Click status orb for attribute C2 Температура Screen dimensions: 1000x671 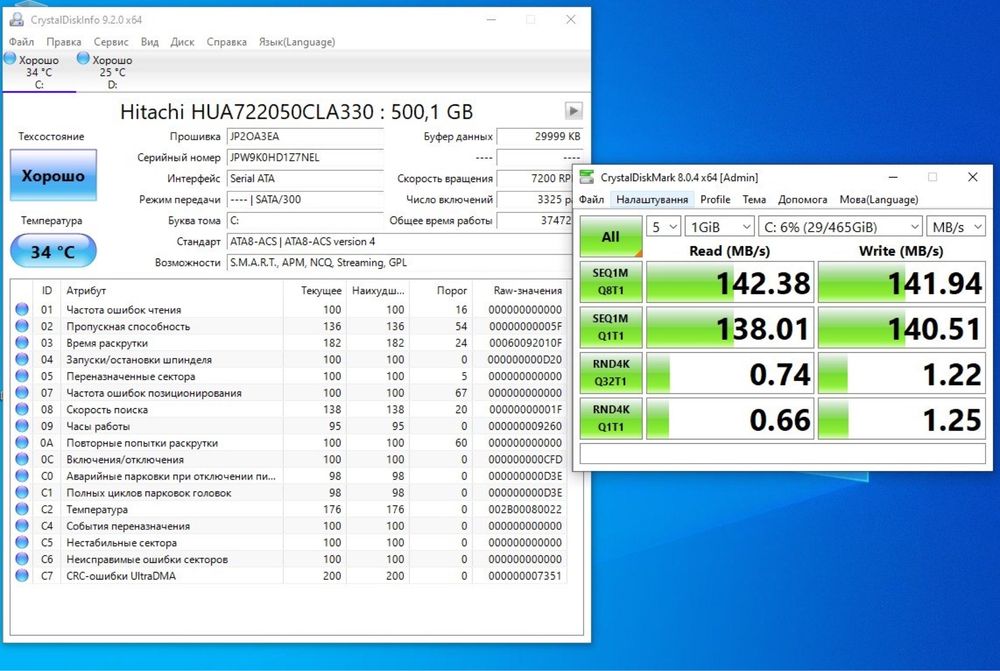[x=22, y=509]
